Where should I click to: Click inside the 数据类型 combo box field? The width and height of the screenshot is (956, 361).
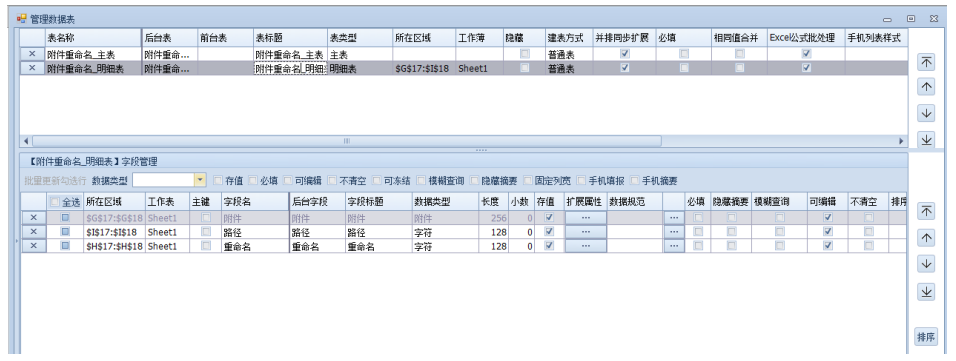click(163, 180)
